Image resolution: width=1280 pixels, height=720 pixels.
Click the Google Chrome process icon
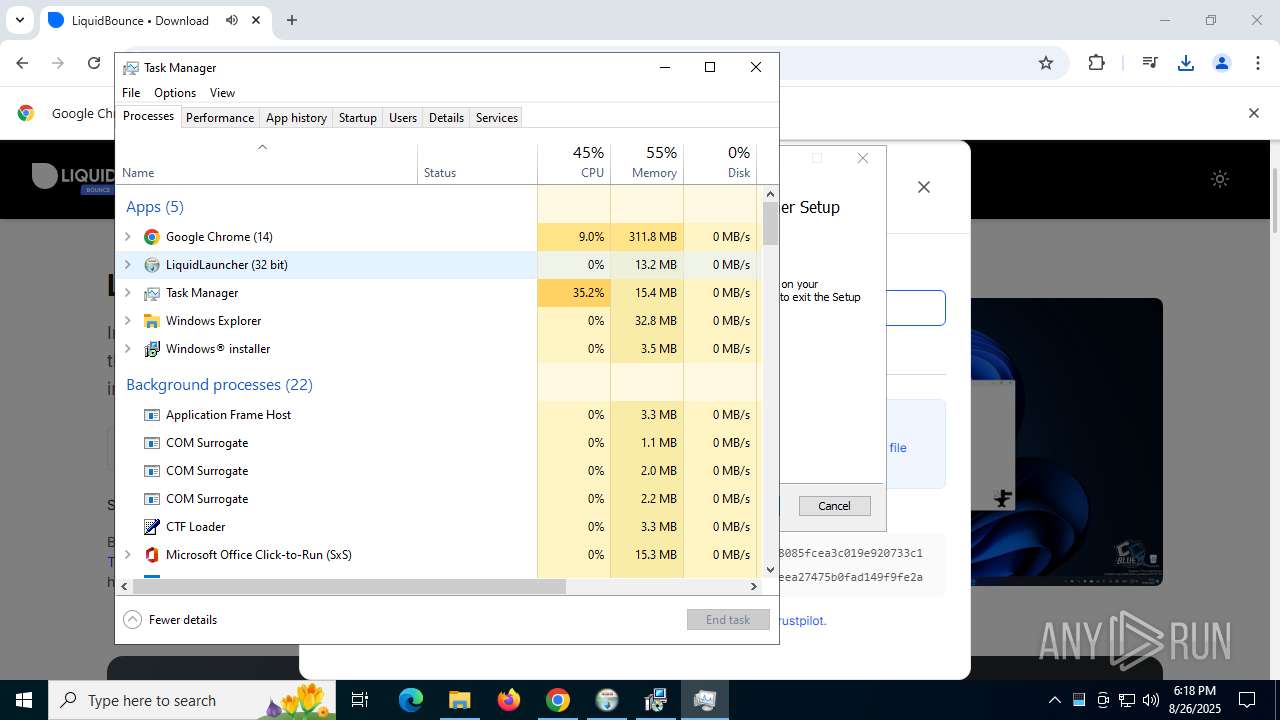tap(152, 237)
